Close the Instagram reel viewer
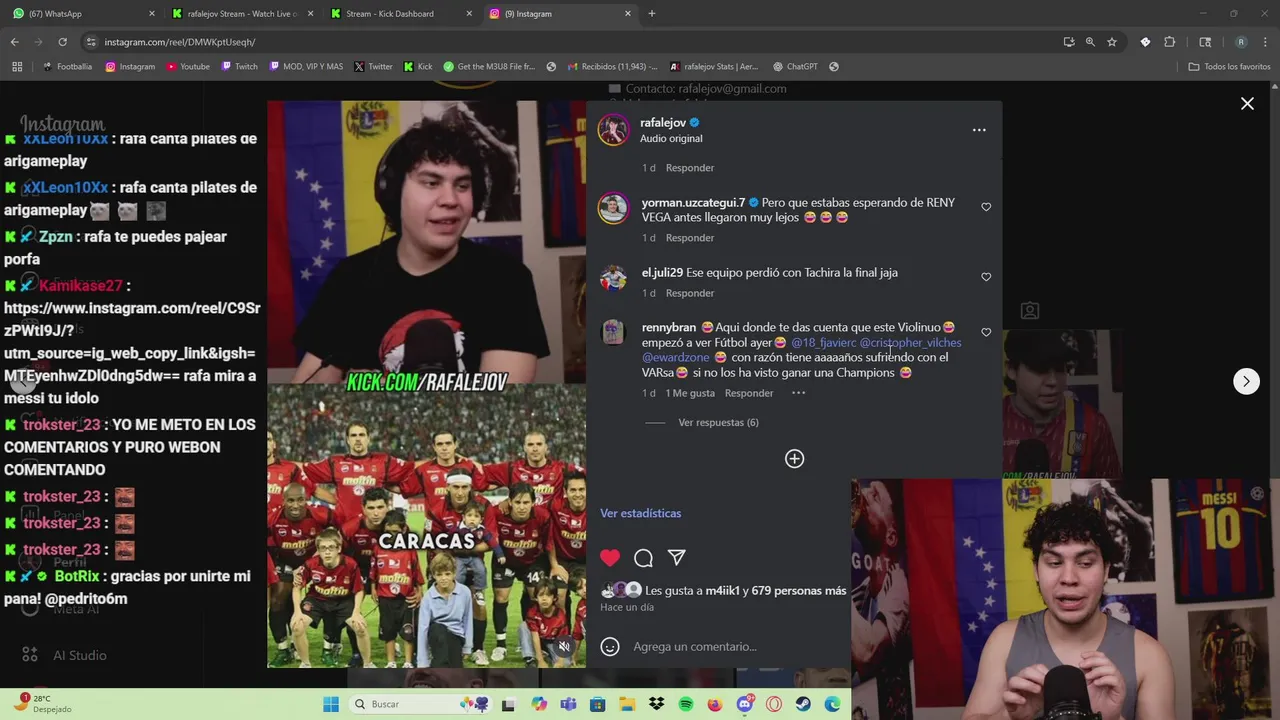This screenshot has width=1280, height=720. [1247, 104]
